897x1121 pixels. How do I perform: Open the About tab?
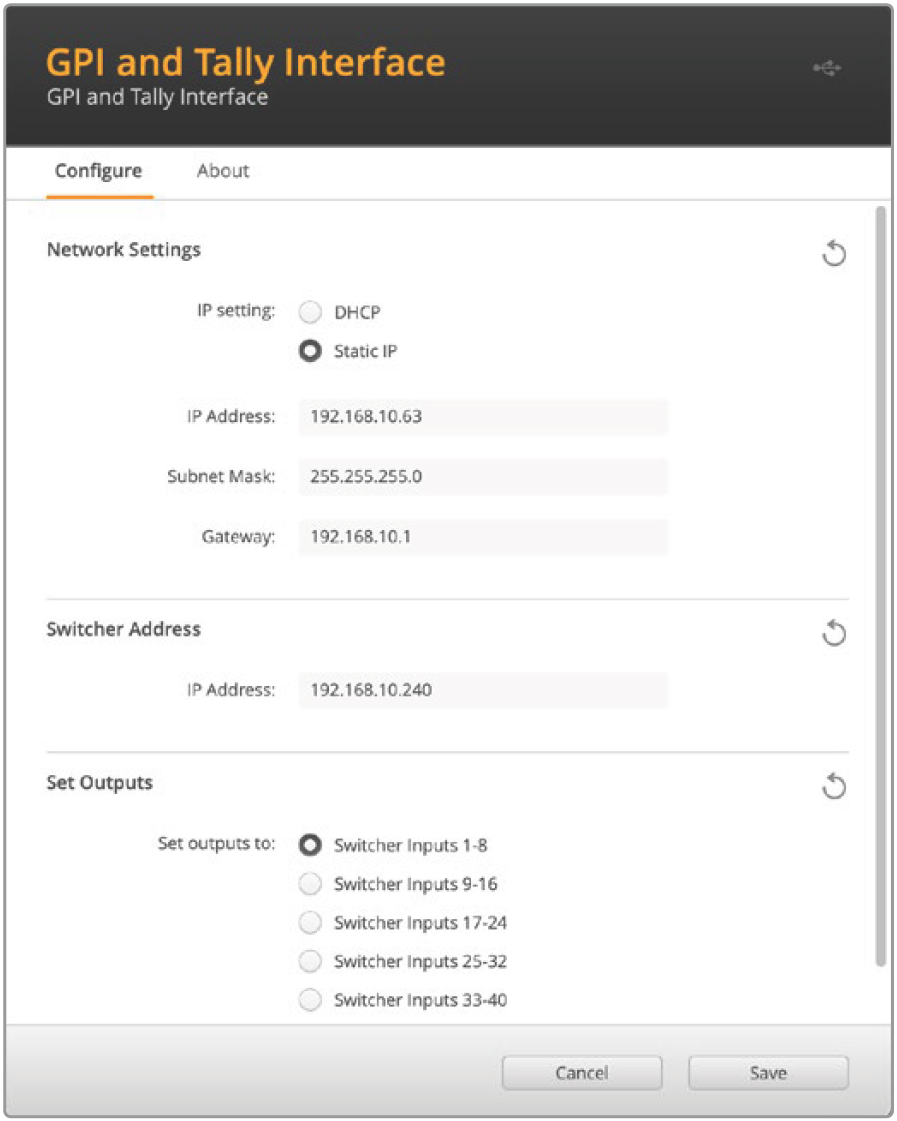223,171
